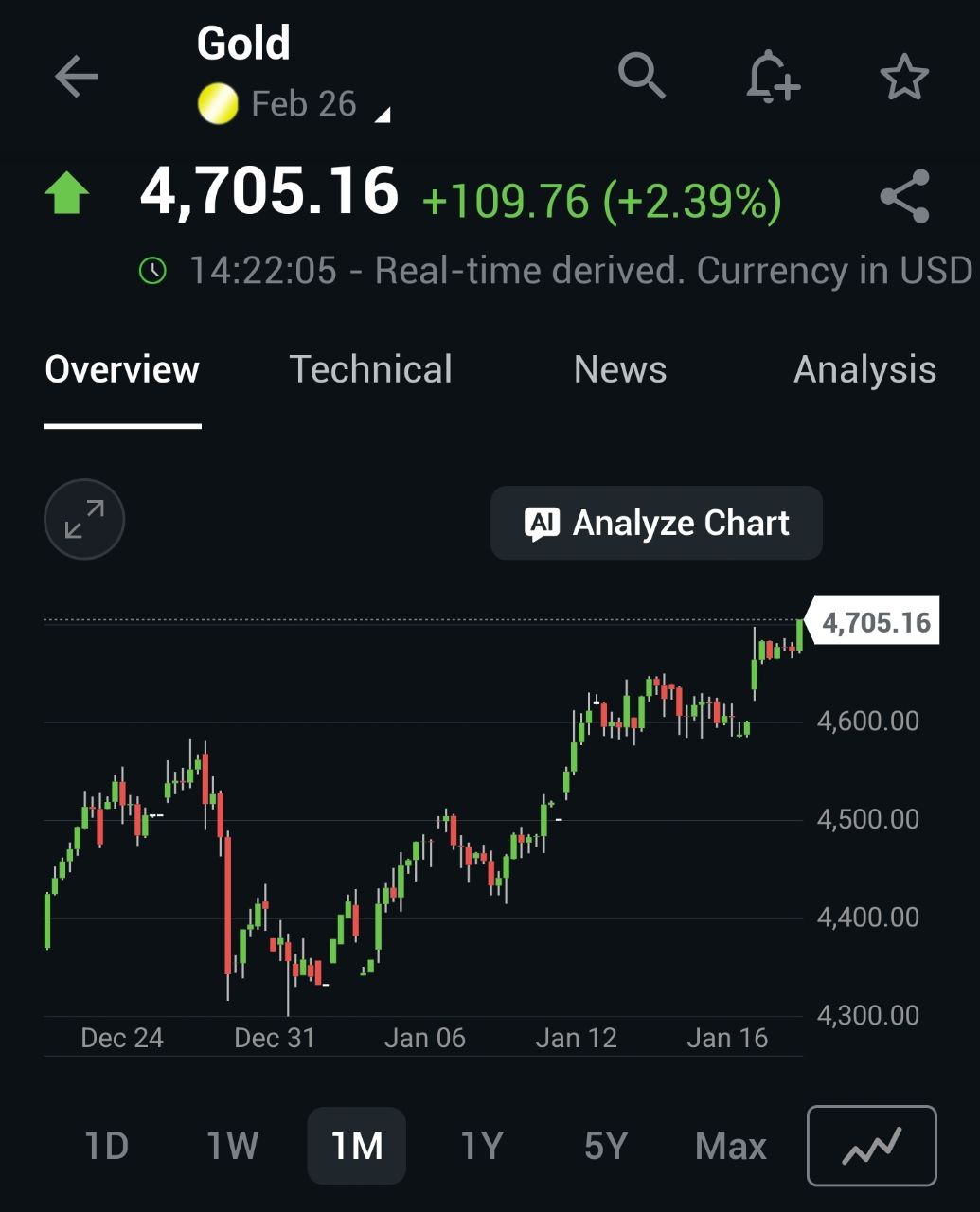
Task: Show the Max time range
Action: [x=730, y=1146]
